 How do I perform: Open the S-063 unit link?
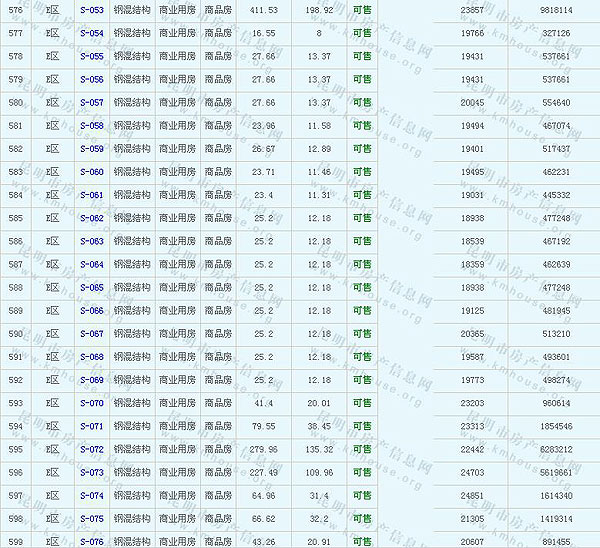pos(91,241)
